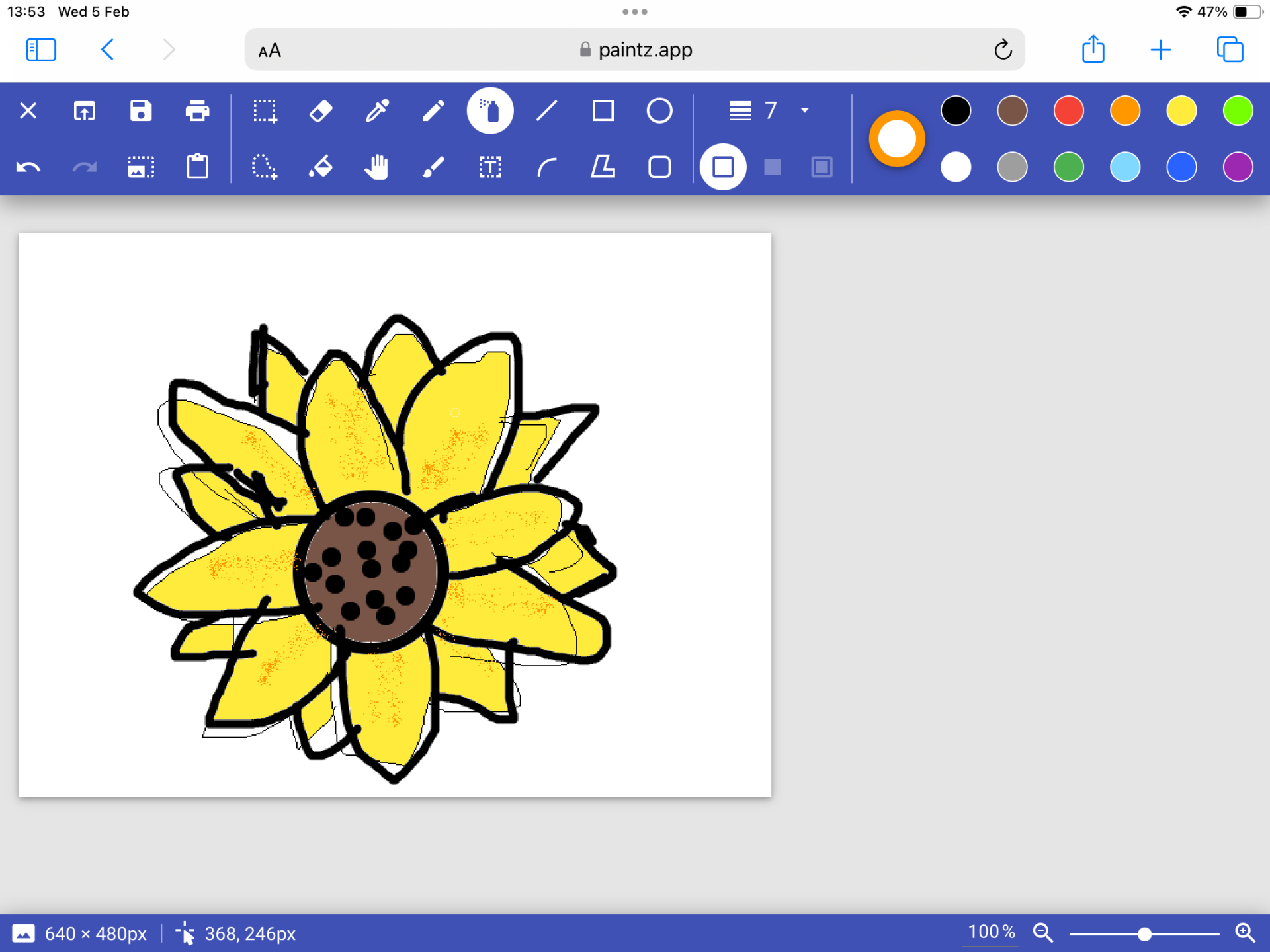Select the Curve tool
The image size is (1270, 952).
pyautogui.click(x=546, y=167)
